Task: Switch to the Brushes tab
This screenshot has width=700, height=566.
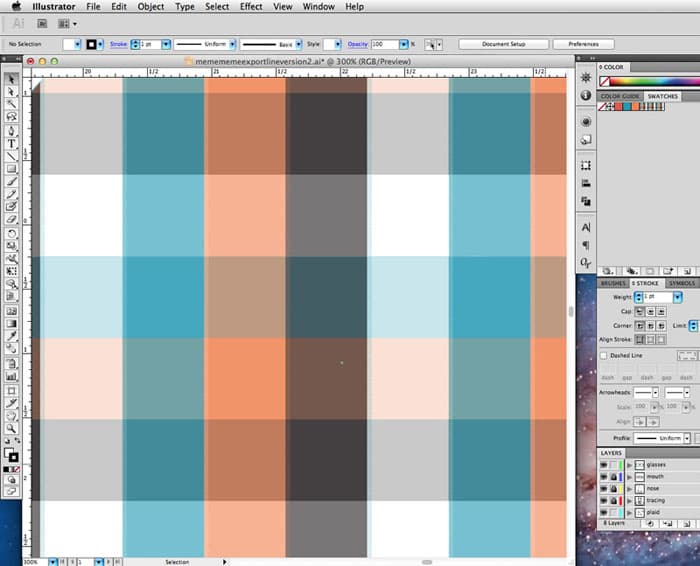Action: (x=613, y=283)
